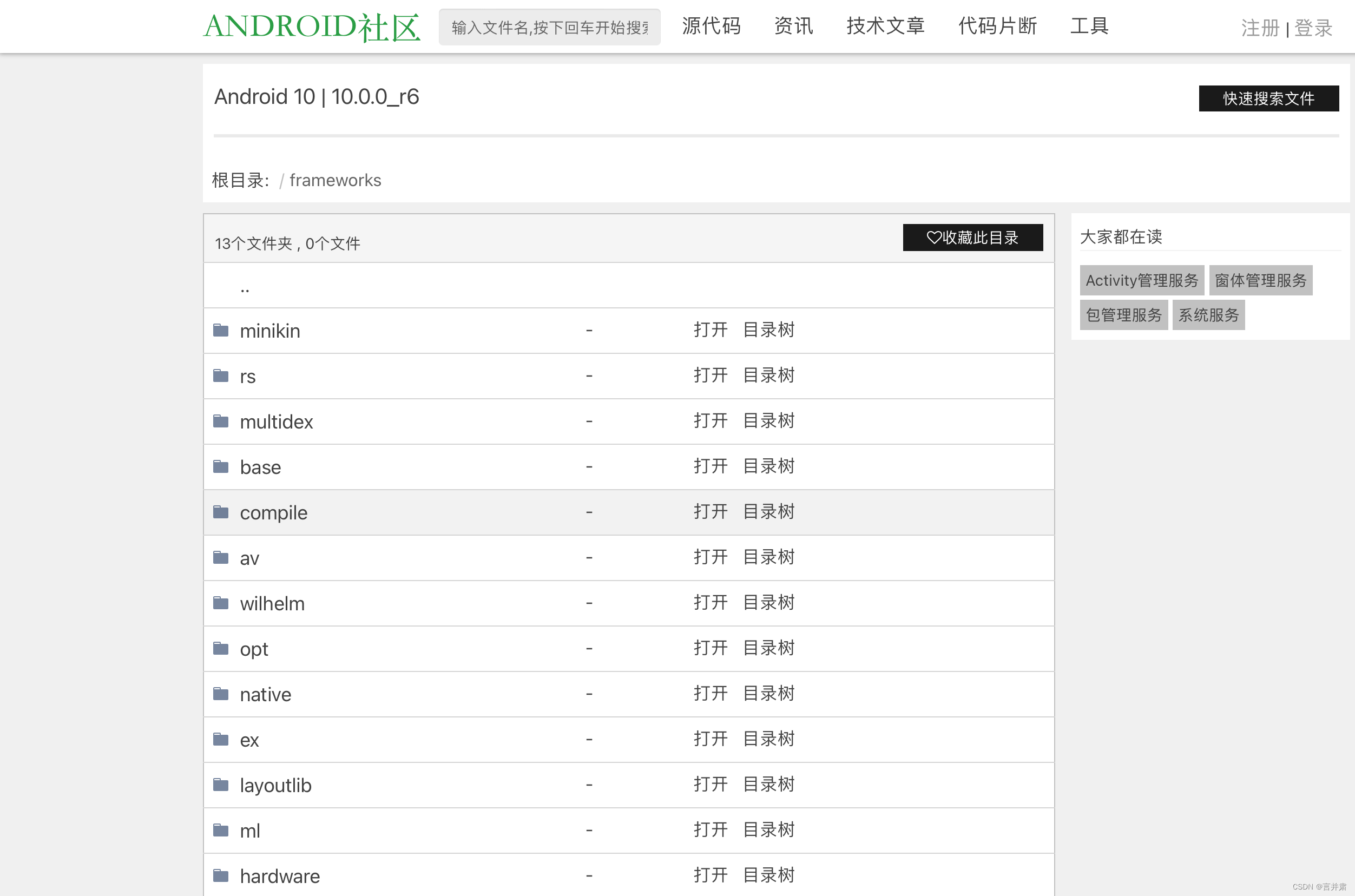
Task: Click 打开 for layoutlib row
Action: 711,784
